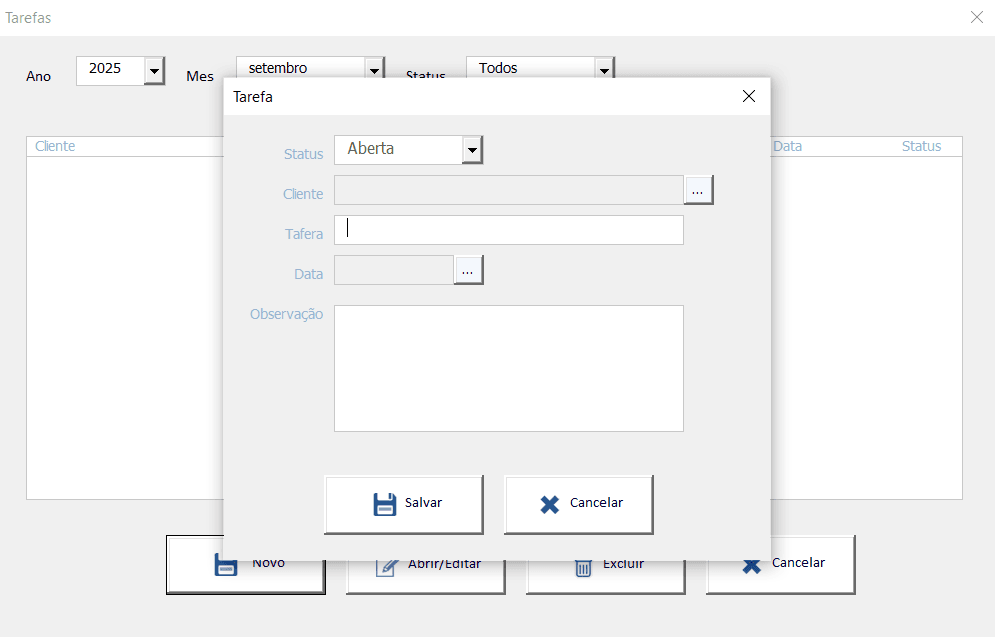Close the Tarefa dialog window
Image resolution: width=995 pixels, height=637 pixels.
(748, 97)
